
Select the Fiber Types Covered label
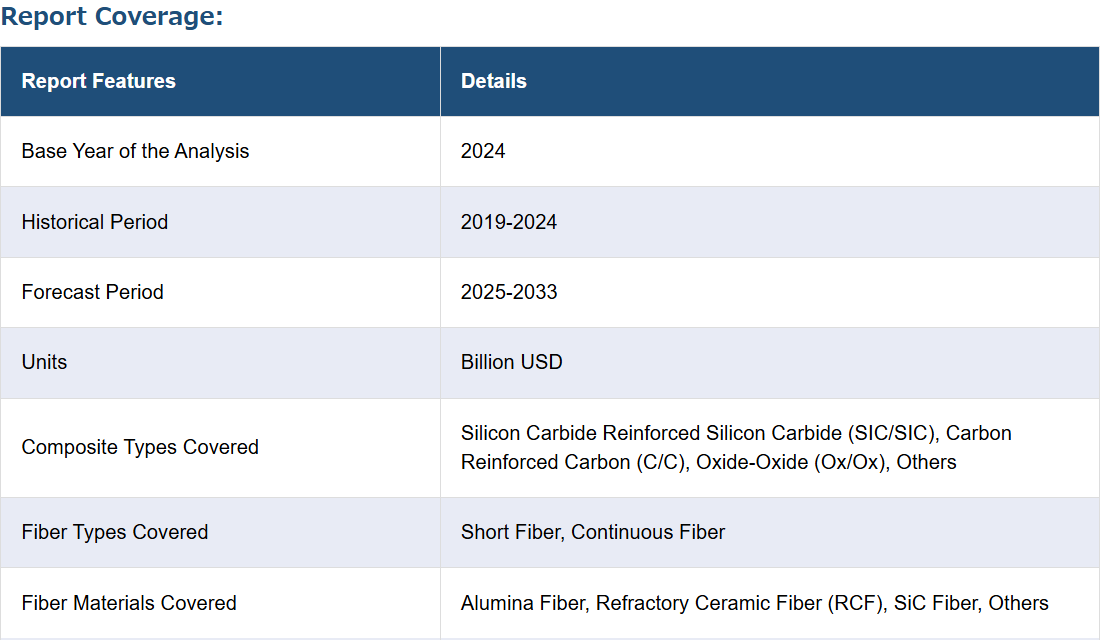[114, 532]
